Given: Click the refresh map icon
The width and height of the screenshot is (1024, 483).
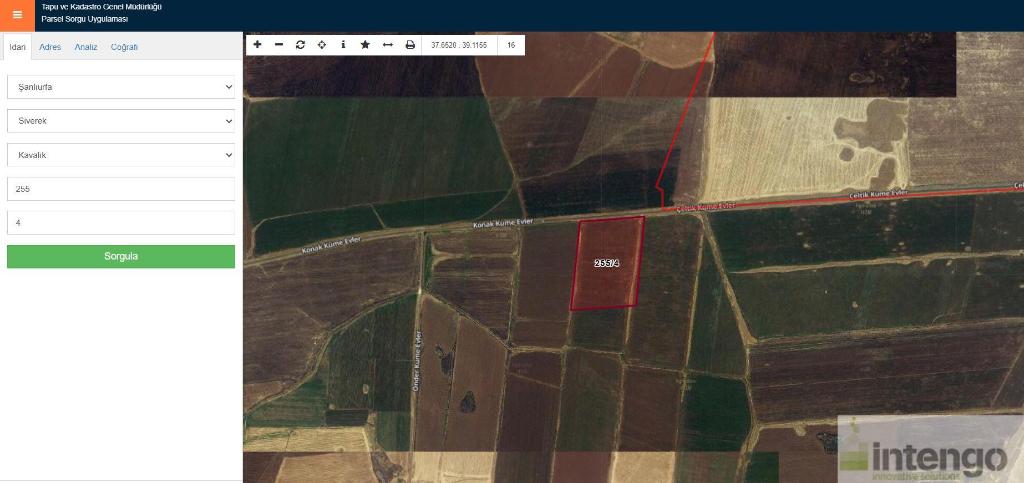Looking at the screenshot, I should pyautogui.click(x=300, y=45).
